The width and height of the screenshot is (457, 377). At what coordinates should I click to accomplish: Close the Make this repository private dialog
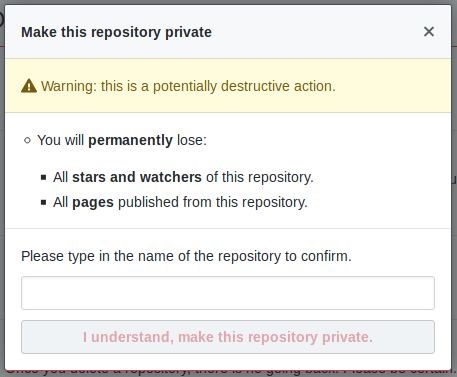(429, 32)
